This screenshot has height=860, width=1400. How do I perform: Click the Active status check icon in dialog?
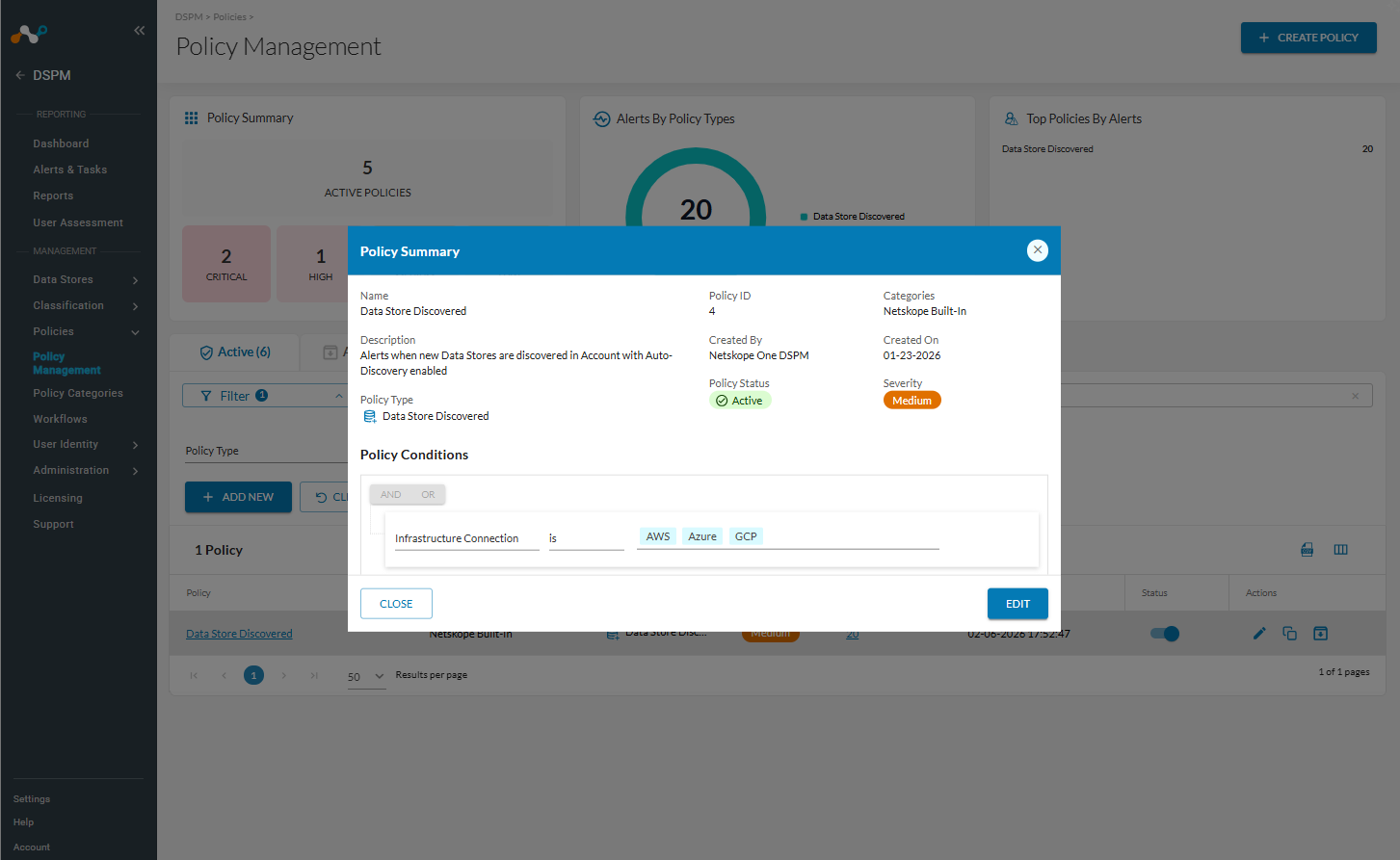[722, 401]
